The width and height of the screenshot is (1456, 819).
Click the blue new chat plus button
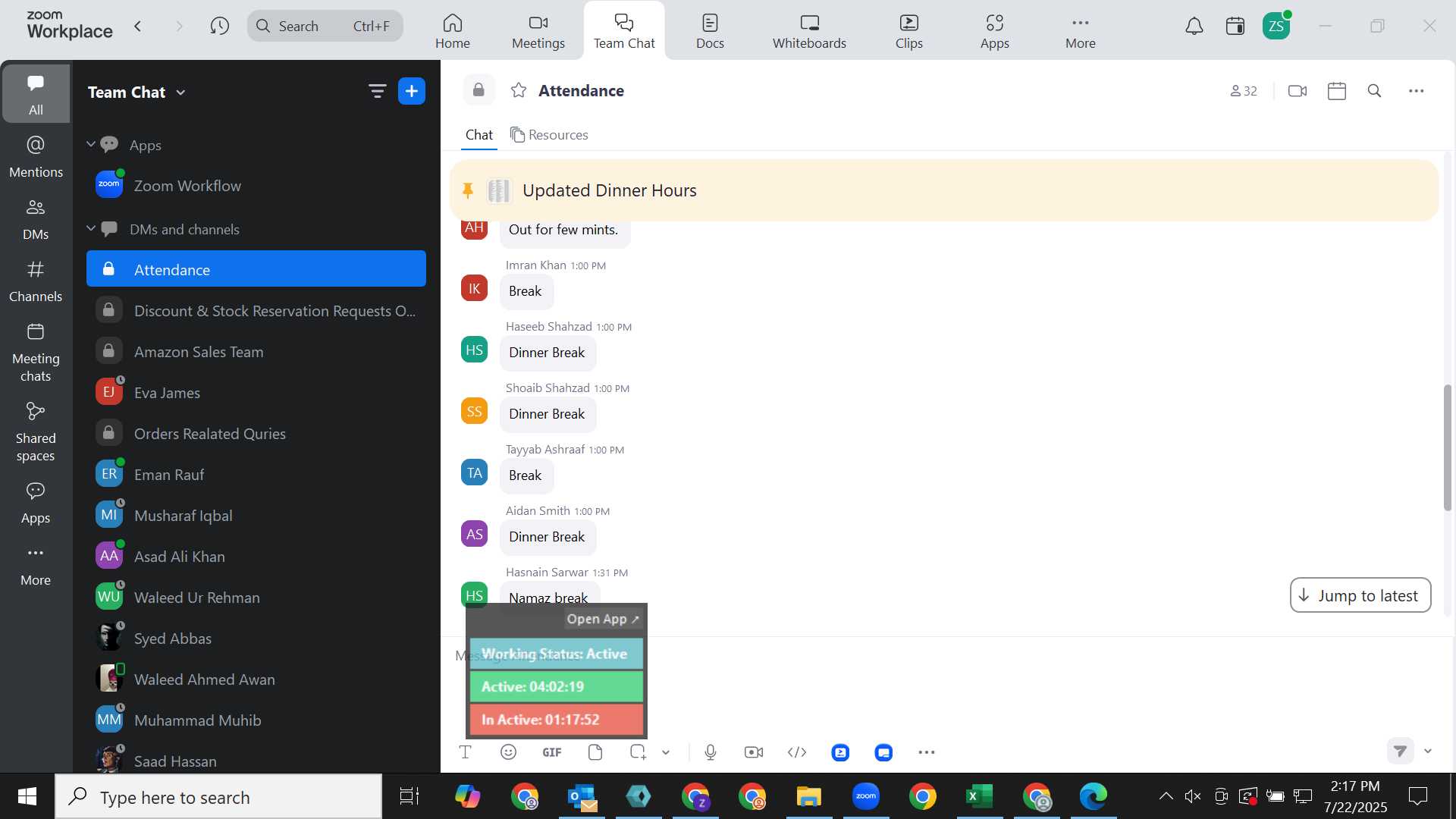(412, 92)
